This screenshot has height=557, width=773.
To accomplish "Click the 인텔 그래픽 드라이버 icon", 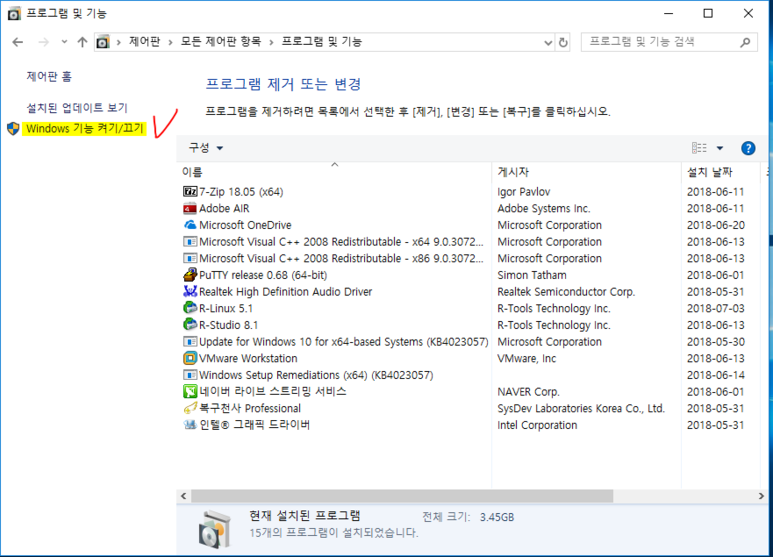I will pyautogui.click(x=190, y=424).
